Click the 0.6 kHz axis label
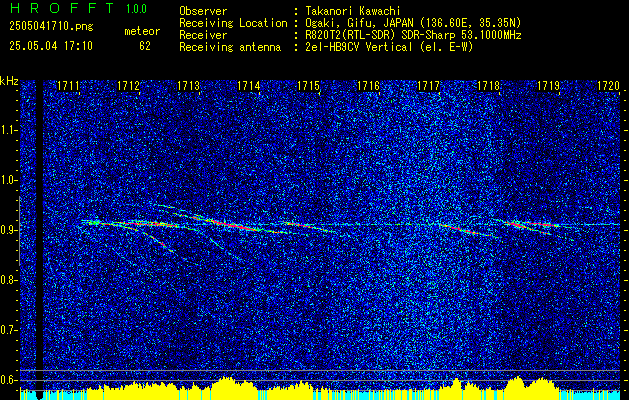629x400 pixels. [8, 380]
